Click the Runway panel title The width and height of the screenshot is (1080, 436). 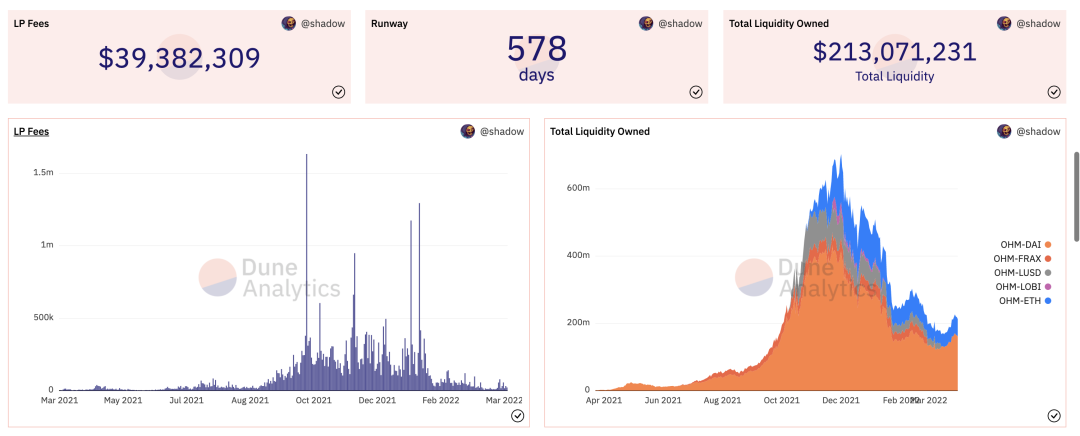(x=389, y=23)
